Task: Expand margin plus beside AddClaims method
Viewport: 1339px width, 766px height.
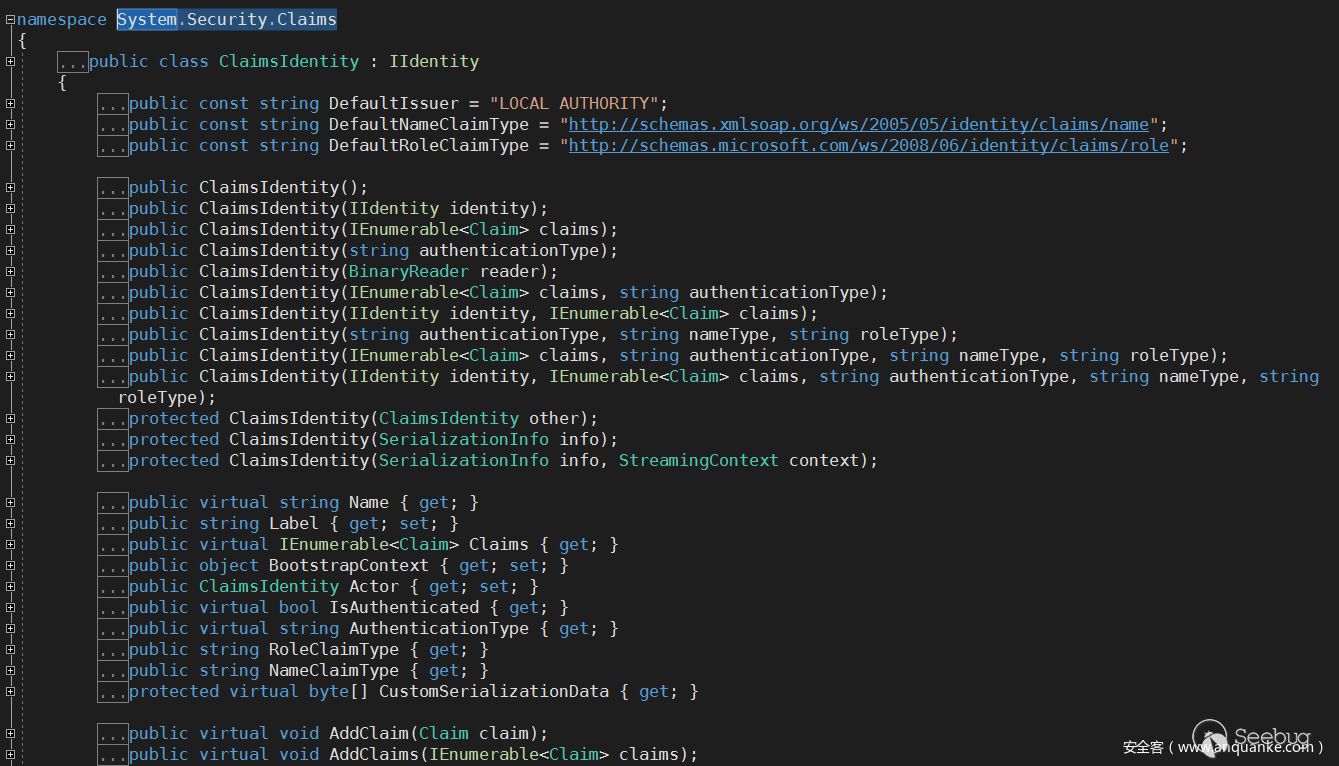Action: coord(9,754)
